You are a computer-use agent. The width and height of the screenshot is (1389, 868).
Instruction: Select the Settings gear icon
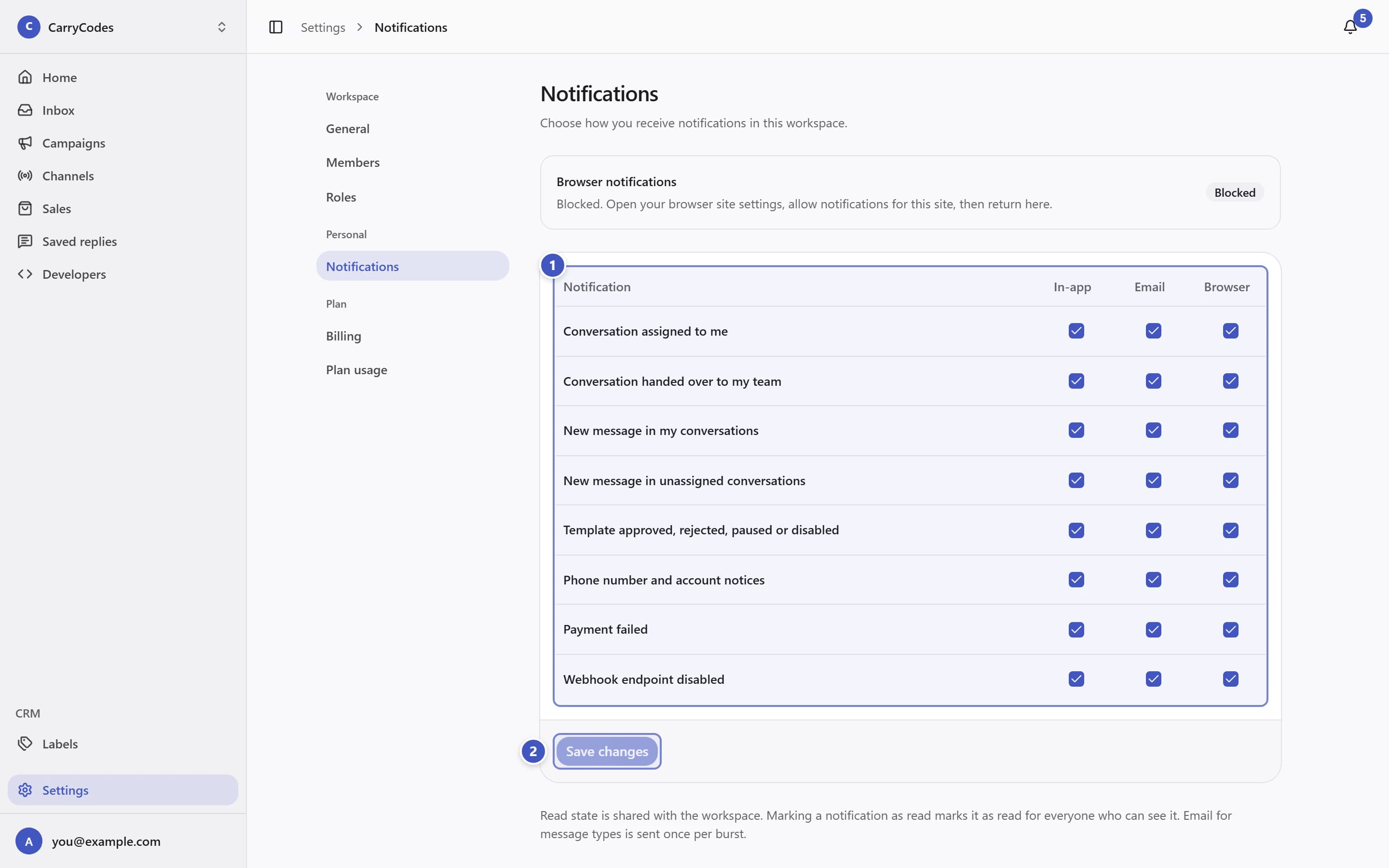[25, 790]
